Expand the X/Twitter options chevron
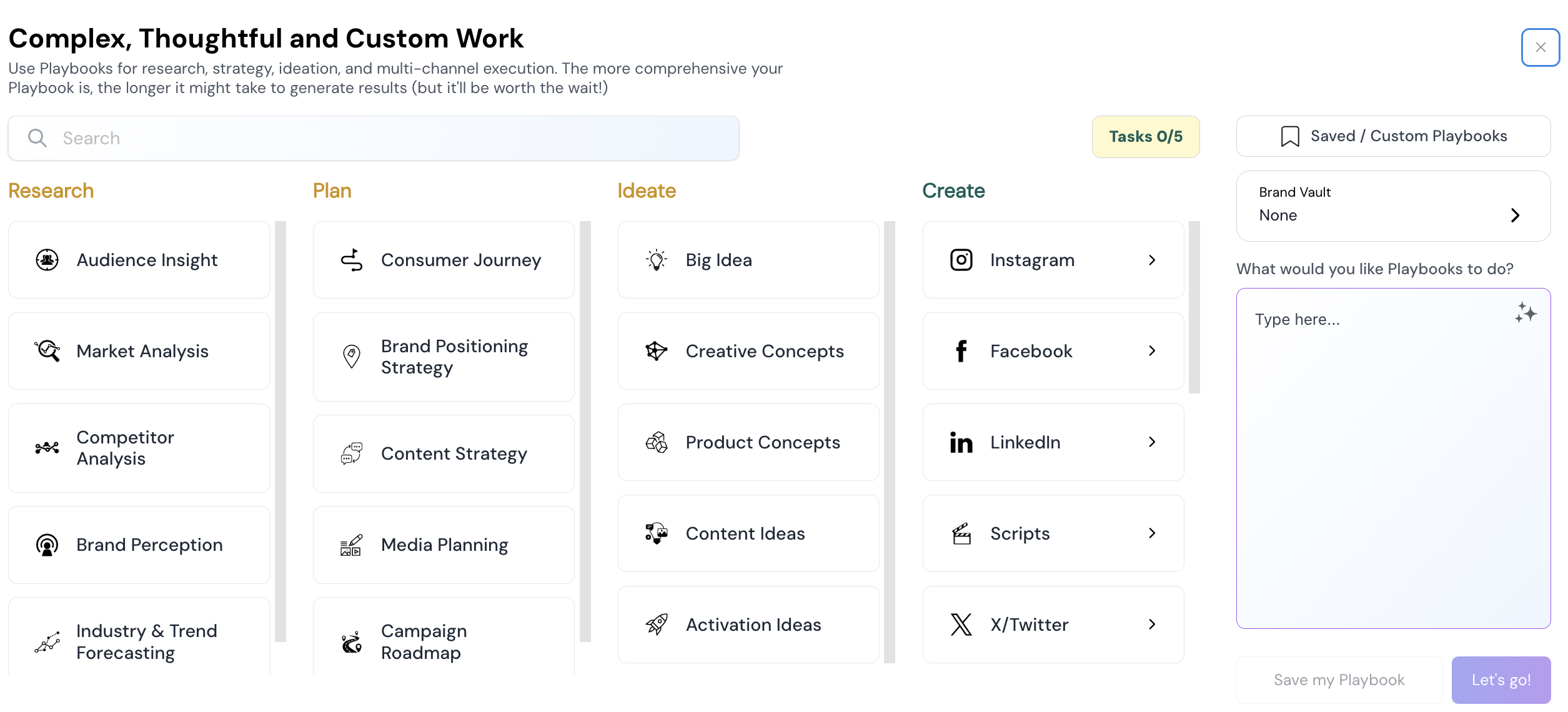The image size is (1568, 712). [x=1152, y=625]
